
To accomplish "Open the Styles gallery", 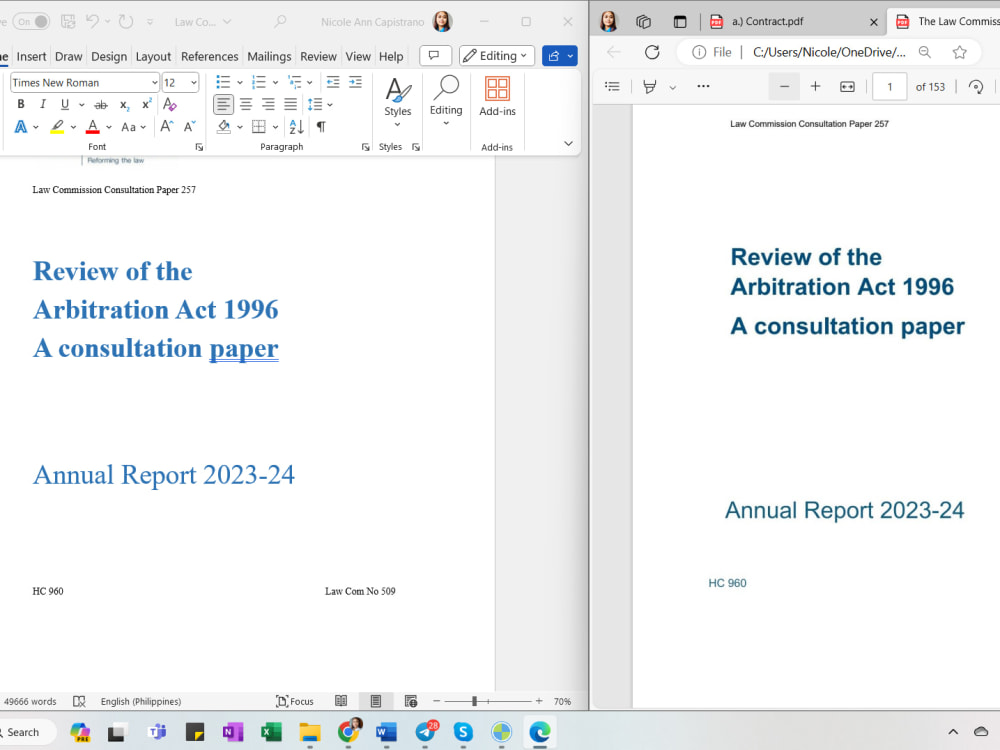I will pyautogui.click(x=397, y=101).
